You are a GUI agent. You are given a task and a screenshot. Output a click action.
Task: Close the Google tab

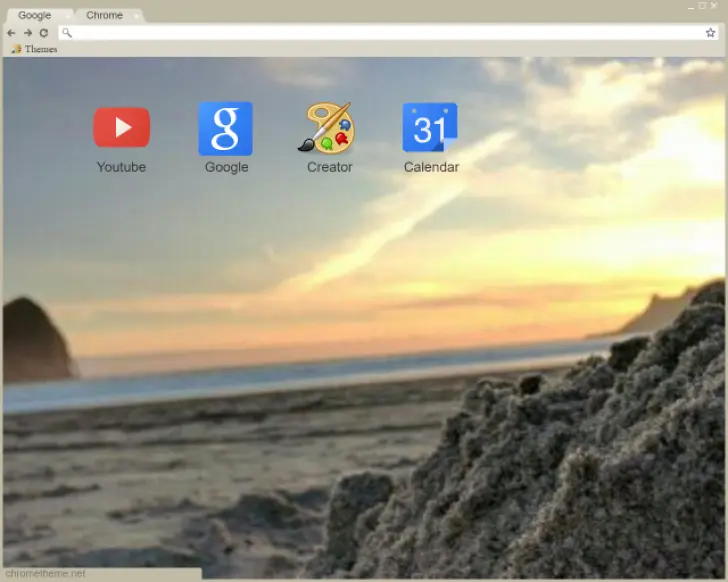(67, 16)
